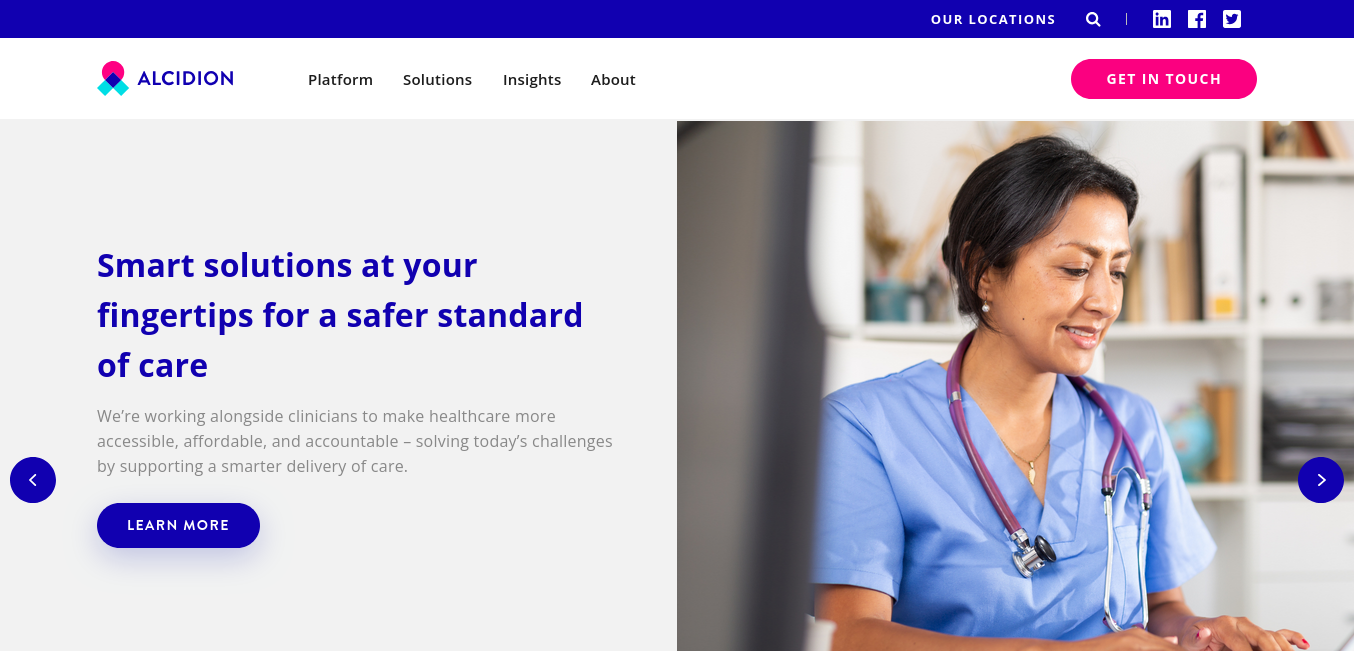The width and height of the screenshot is (1366, 651).
Task: Open the Facebook social icon
Action: point(1197,19)
